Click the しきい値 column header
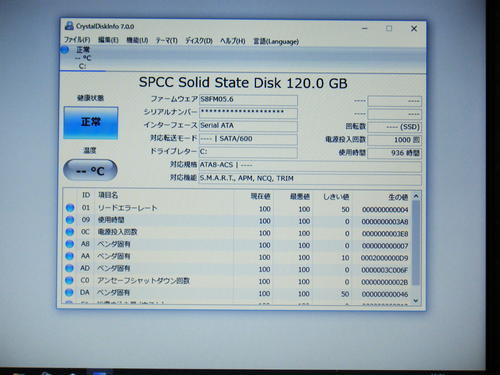The image size is (500, 375). click(x=336, y=197)
